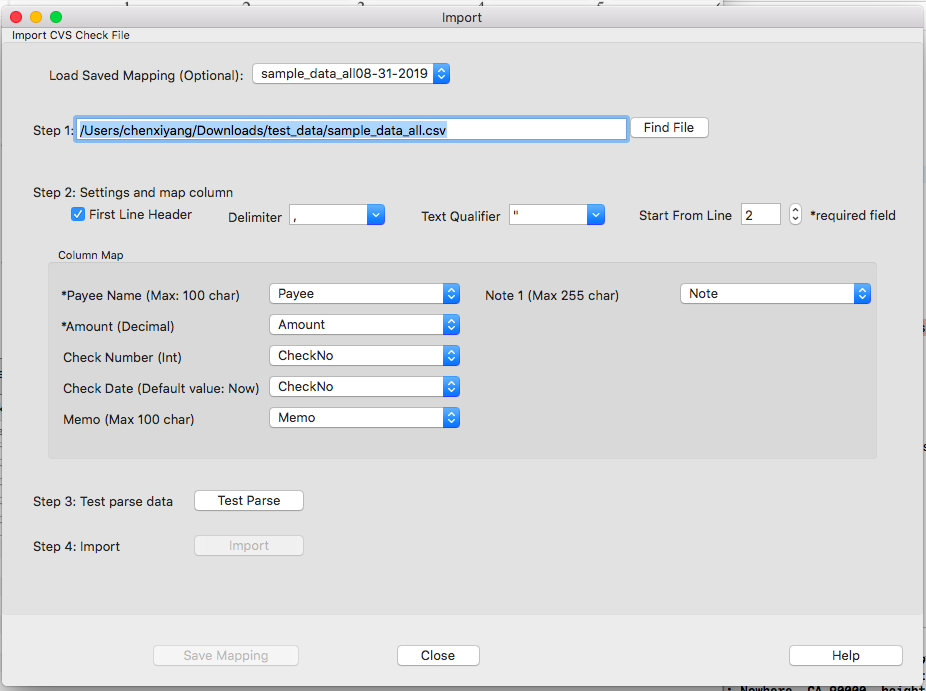This screenshot has width=926, height=691.
Task: Open the Payee Name column dropdown
Action: [x=364, y=294]
